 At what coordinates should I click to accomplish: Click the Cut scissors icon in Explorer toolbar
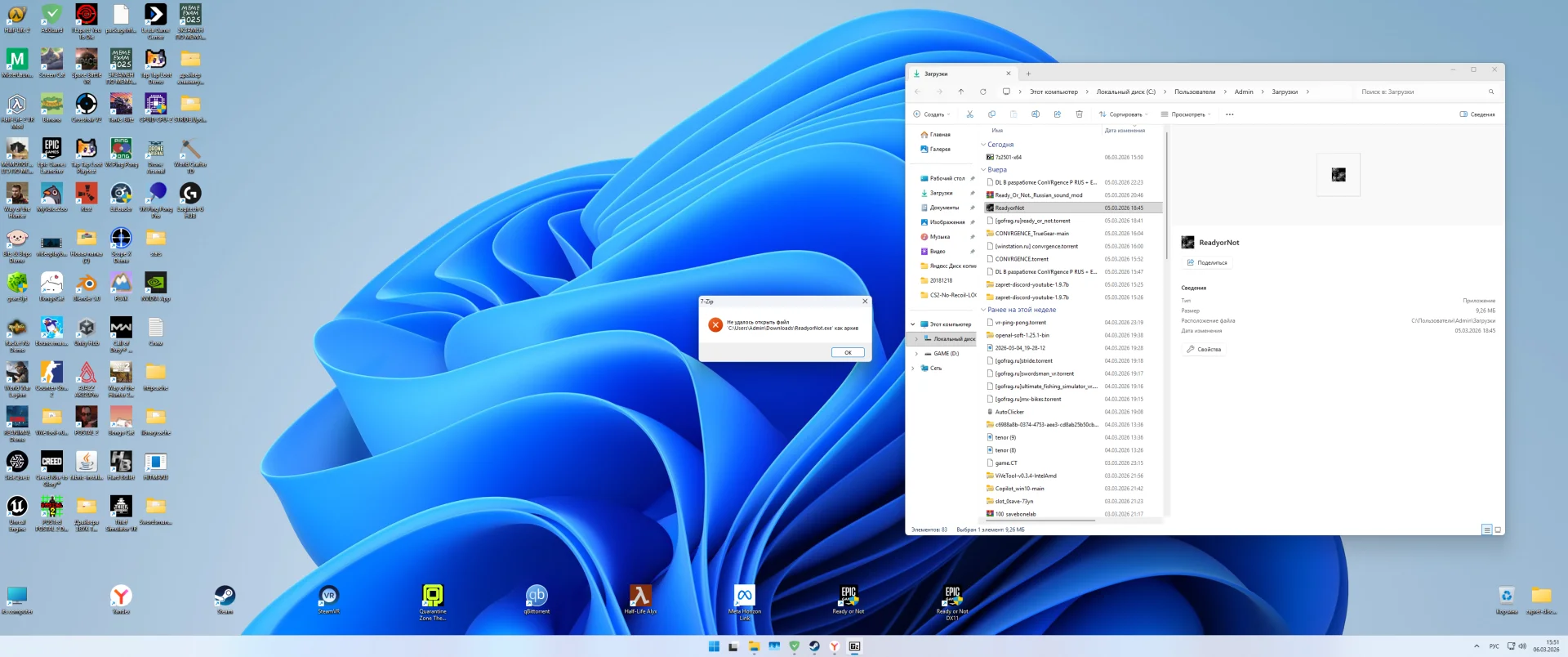click(969, 114)
